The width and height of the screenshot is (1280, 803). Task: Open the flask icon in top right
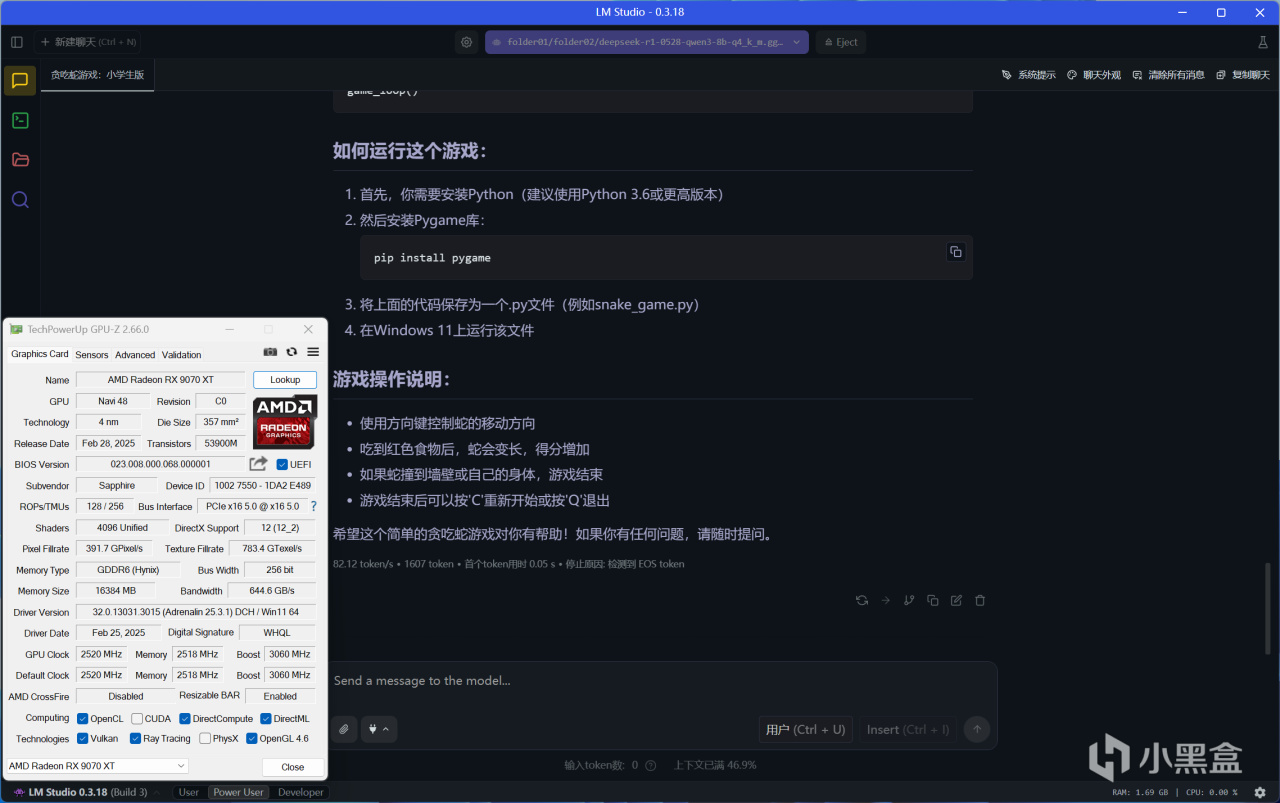click(1262, 42)
